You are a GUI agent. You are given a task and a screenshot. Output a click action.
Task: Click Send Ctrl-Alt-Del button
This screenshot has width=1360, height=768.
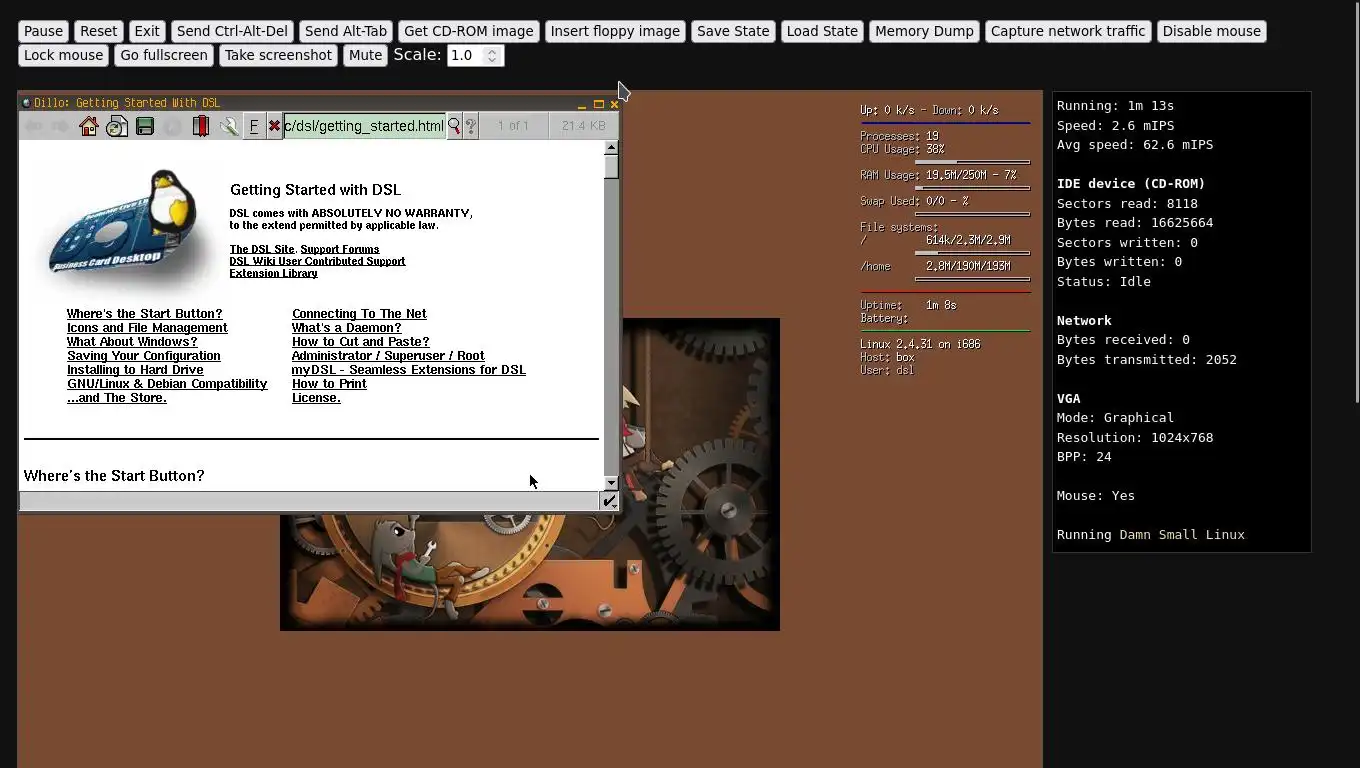(x=232, y=31)
